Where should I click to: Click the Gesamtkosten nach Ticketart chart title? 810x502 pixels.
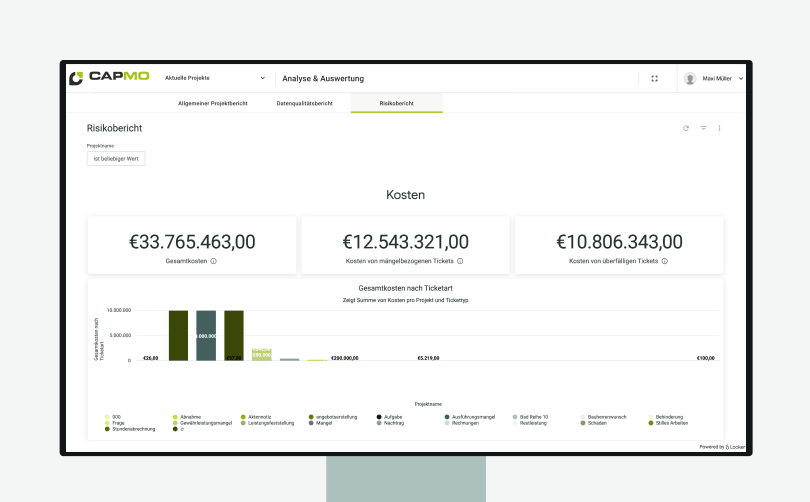tap(406, 288)
